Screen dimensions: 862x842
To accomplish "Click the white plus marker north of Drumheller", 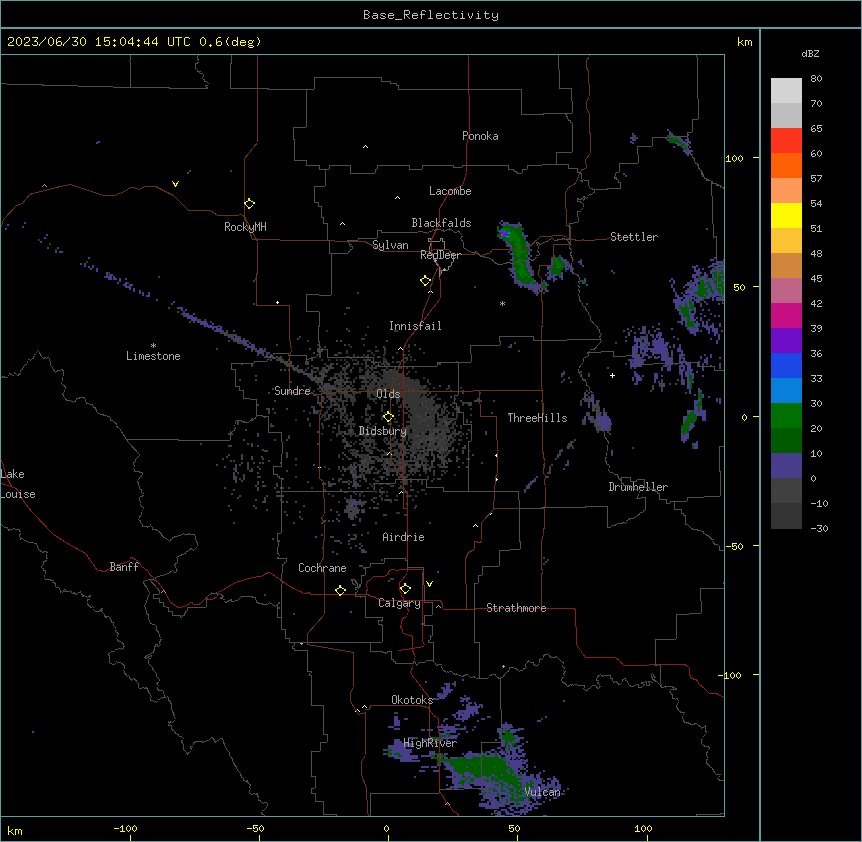I will pyautogui.click(x=612, y=375).
